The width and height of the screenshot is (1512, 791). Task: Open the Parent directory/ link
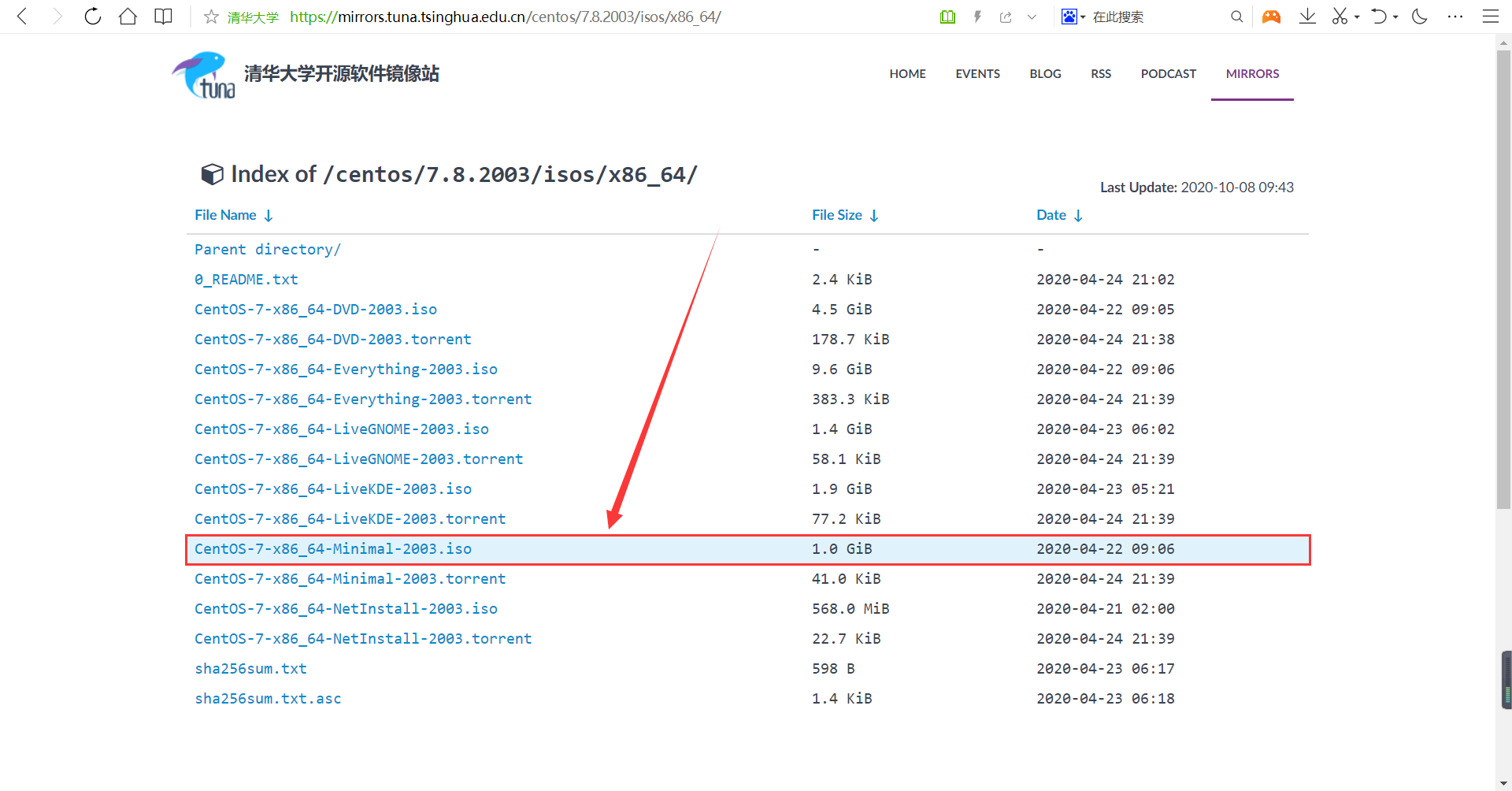268,250
